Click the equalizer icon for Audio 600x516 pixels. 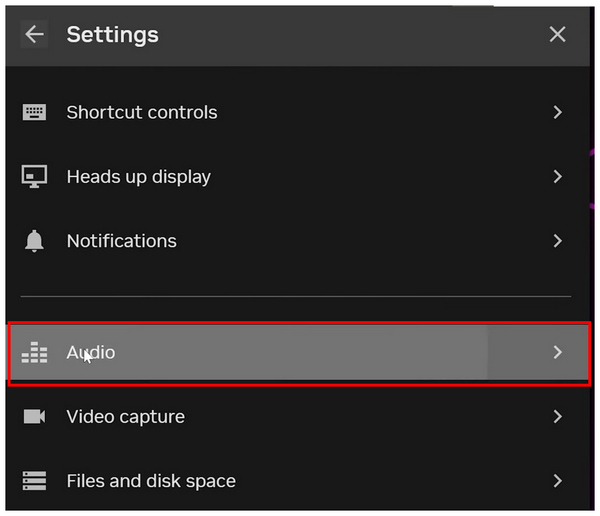35,352
